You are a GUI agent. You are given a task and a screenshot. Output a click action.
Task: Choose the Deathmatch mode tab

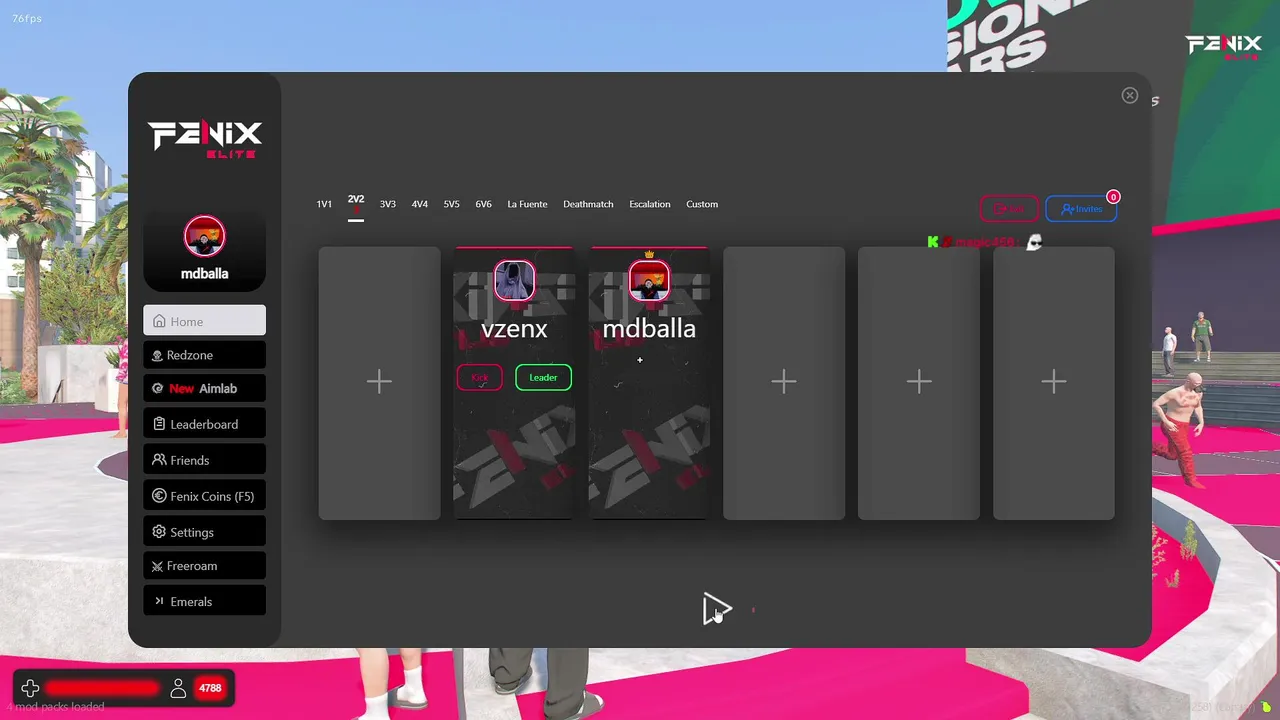(588, 204)
